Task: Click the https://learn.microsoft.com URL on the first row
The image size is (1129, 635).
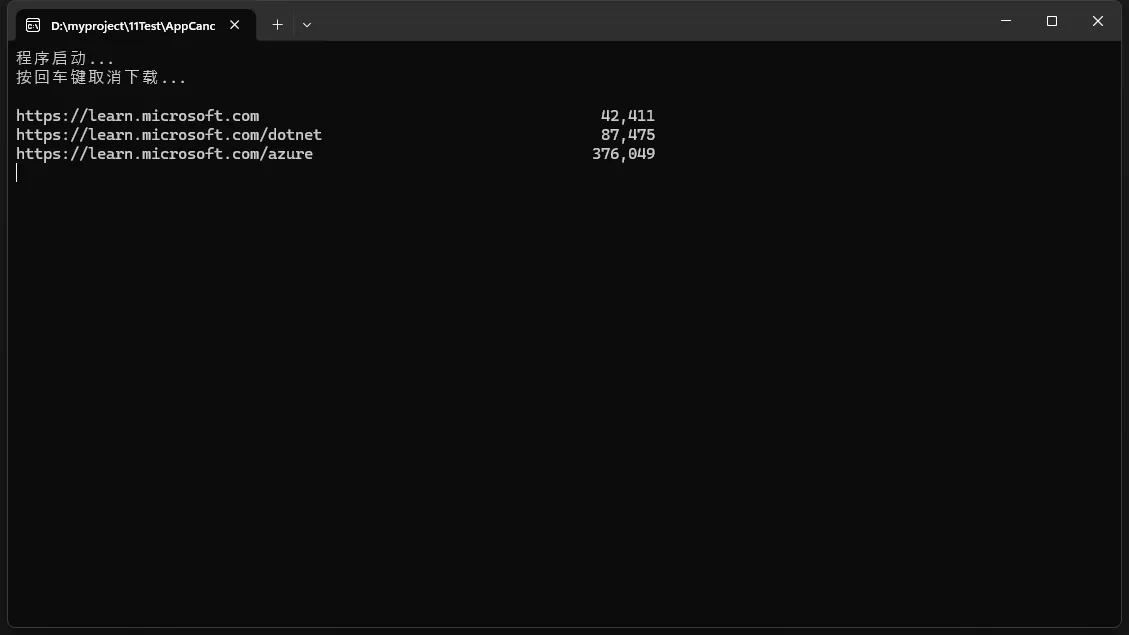Action: 137,116
